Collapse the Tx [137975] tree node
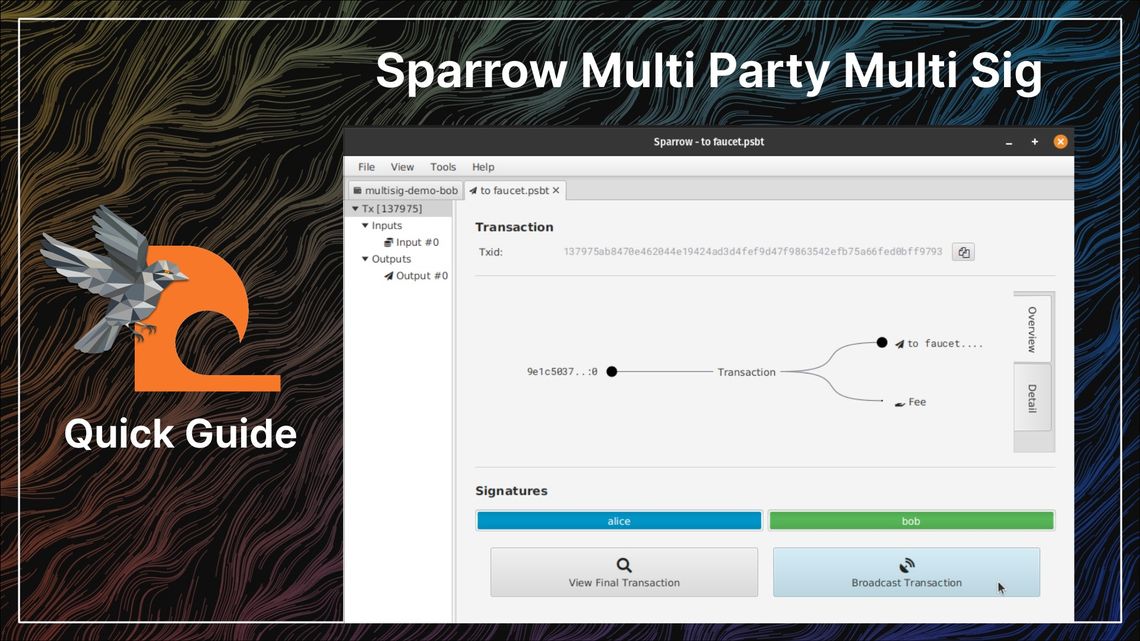This screenshot has height=641, width=1140. (355, 209)
